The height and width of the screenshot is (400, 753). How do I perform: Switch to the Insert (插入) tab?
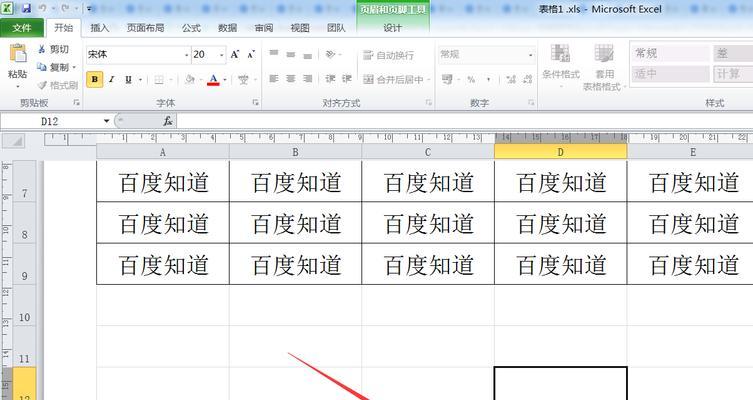click(x=100, y=28)
